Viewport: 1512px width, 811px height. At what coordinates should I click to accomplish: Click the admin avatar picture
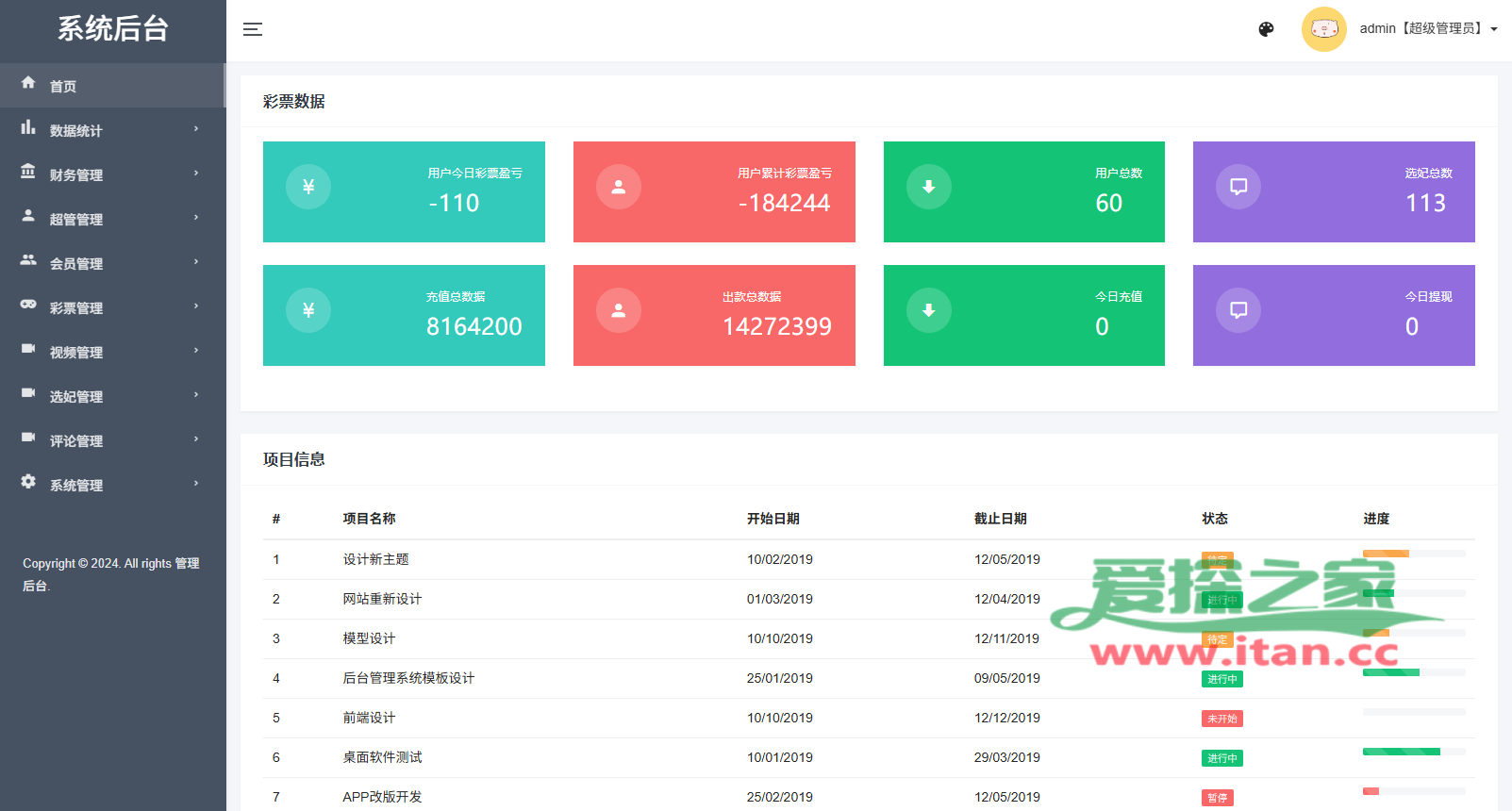(x=1323, y=29)
